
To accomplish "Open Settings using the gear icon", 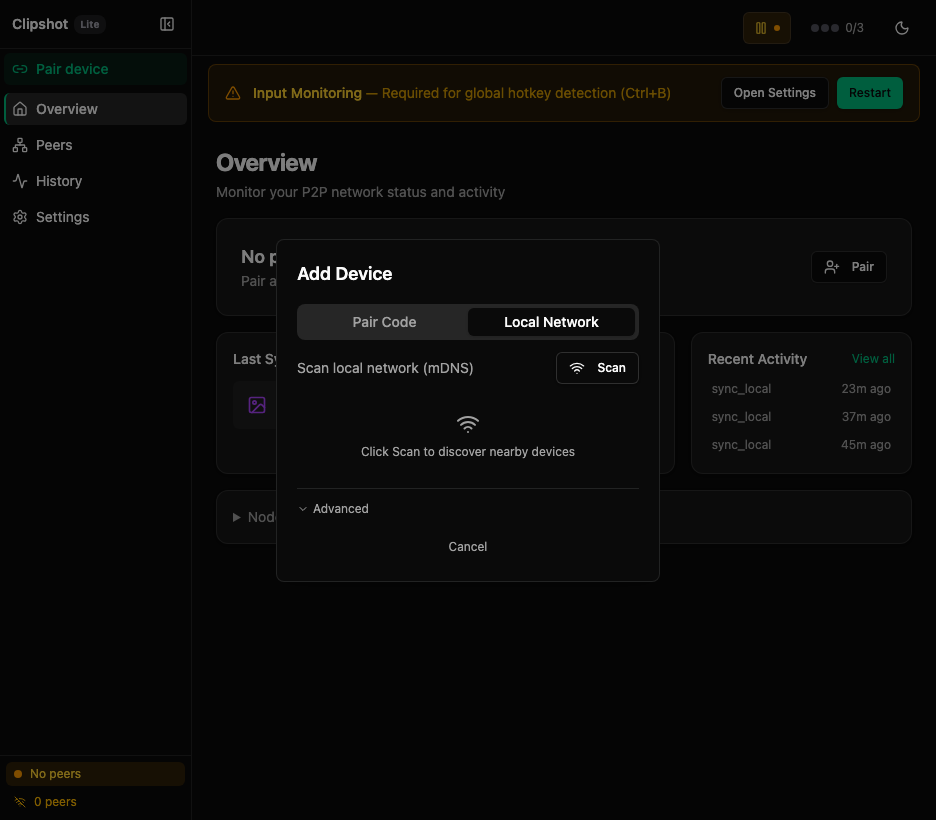I will click(21, 216).
